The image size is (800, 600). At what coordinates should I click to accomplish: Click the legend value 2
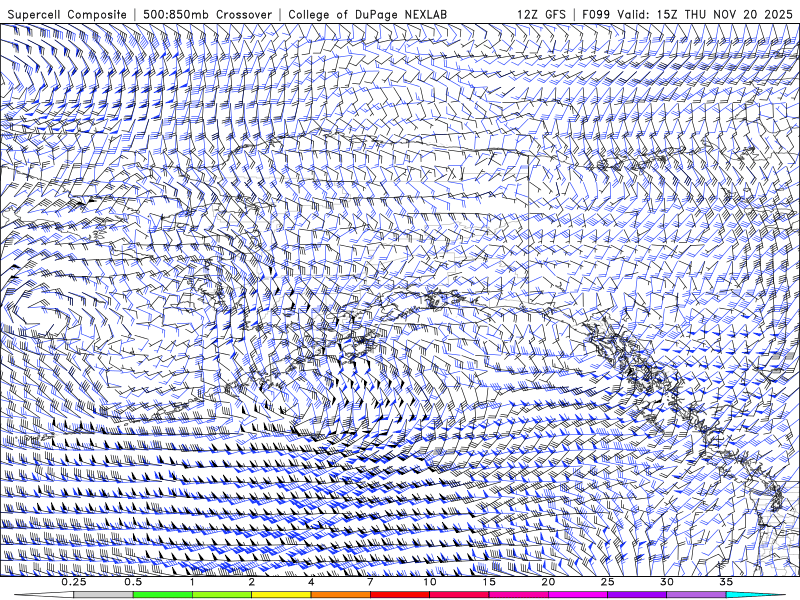(x=252, y=582)
